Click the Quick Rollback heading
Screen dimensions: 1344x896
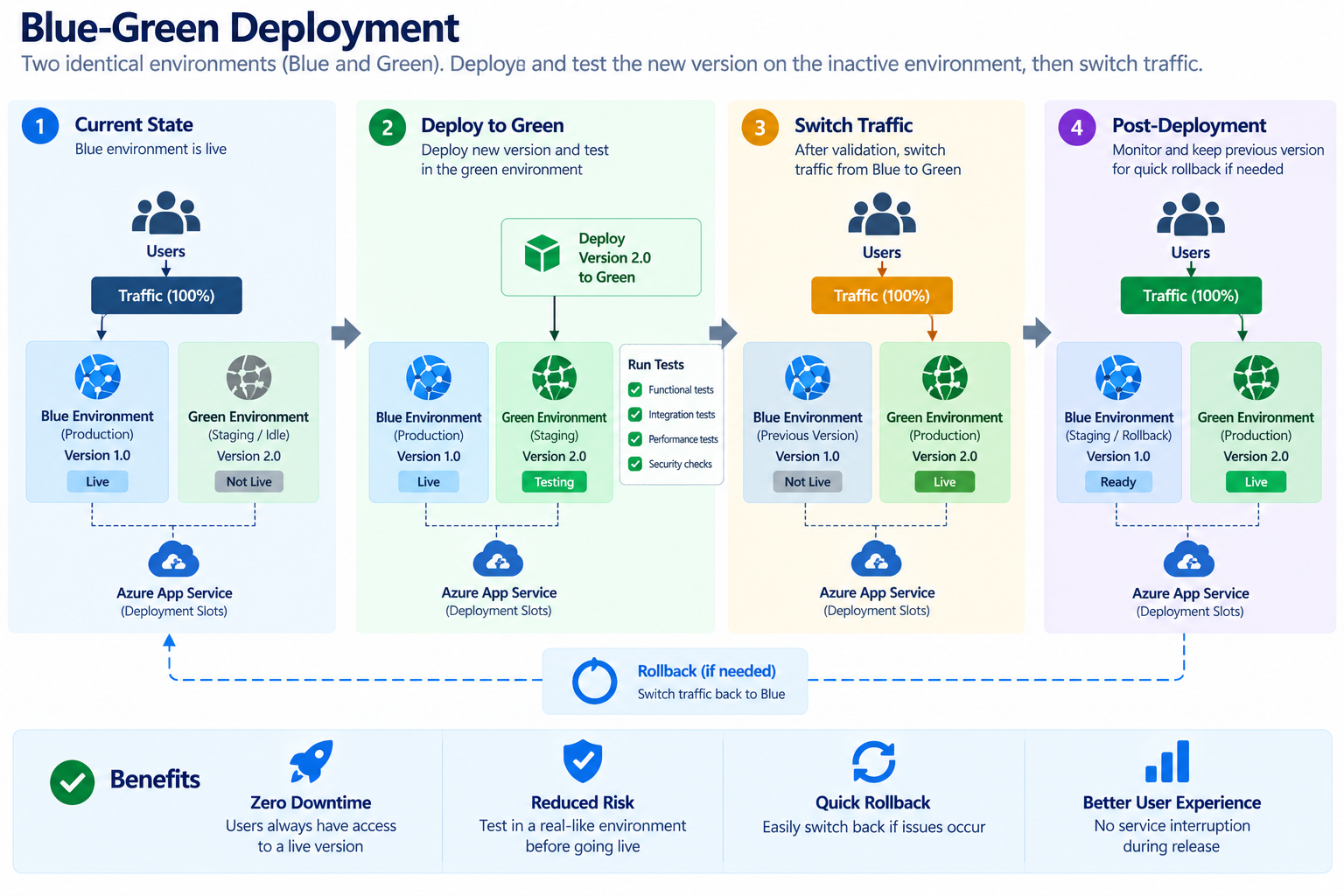click(873, 802)
